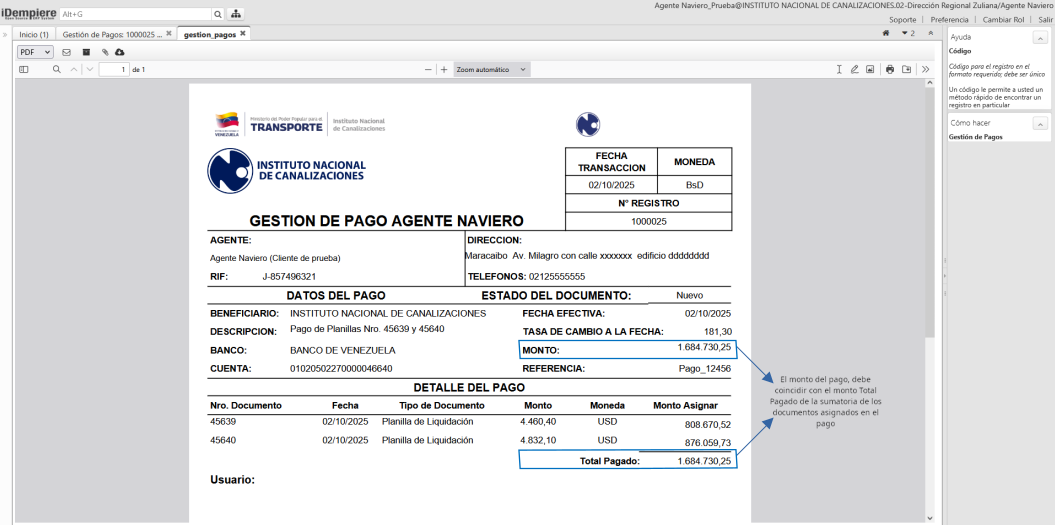Click the account number 01020502270000046640
Image resolution: width=1055 pixels, height=525 pixels.
pos(341,369)
